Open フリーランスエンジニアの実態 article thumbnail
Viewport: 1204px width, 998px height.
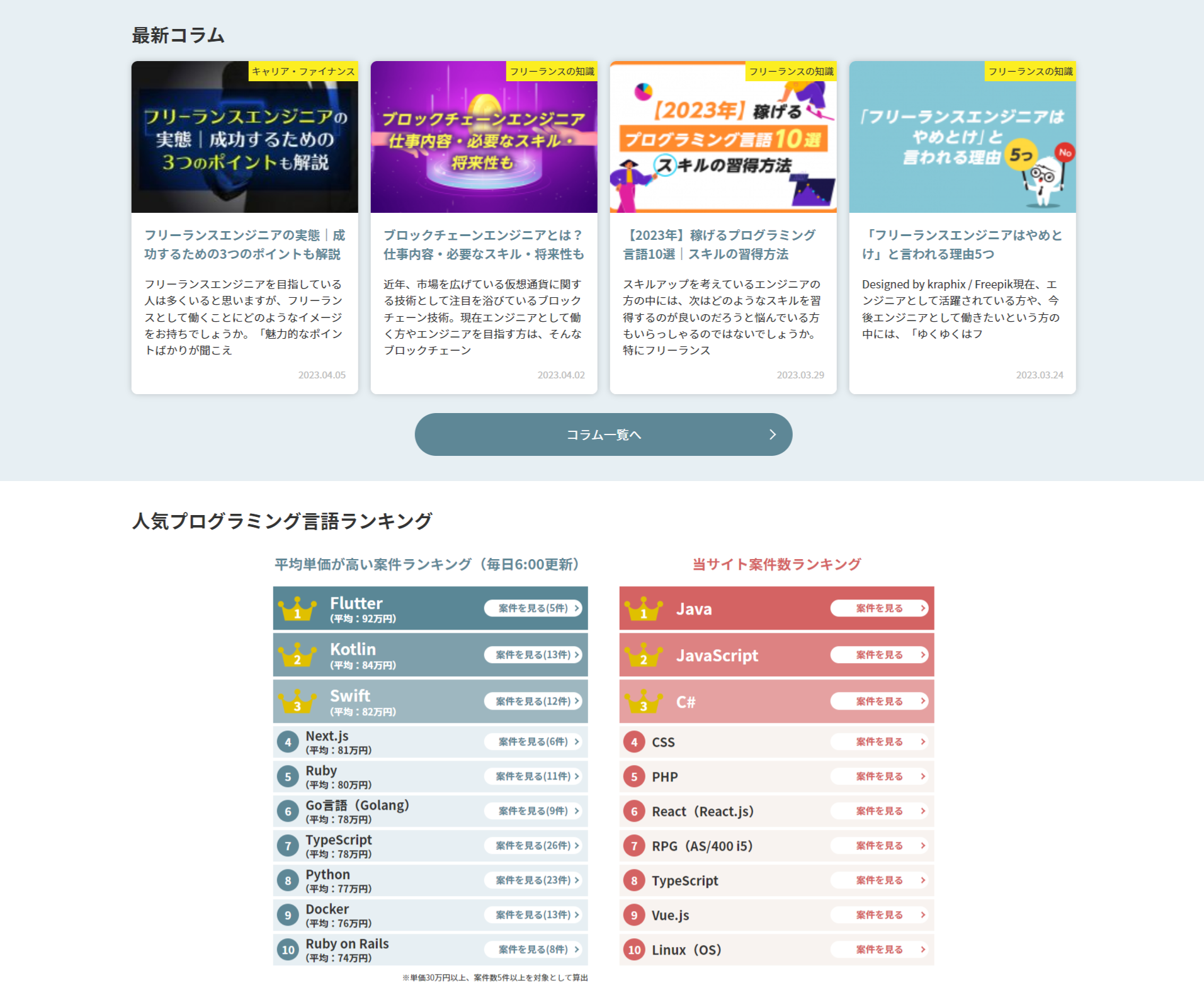(244, 137)
